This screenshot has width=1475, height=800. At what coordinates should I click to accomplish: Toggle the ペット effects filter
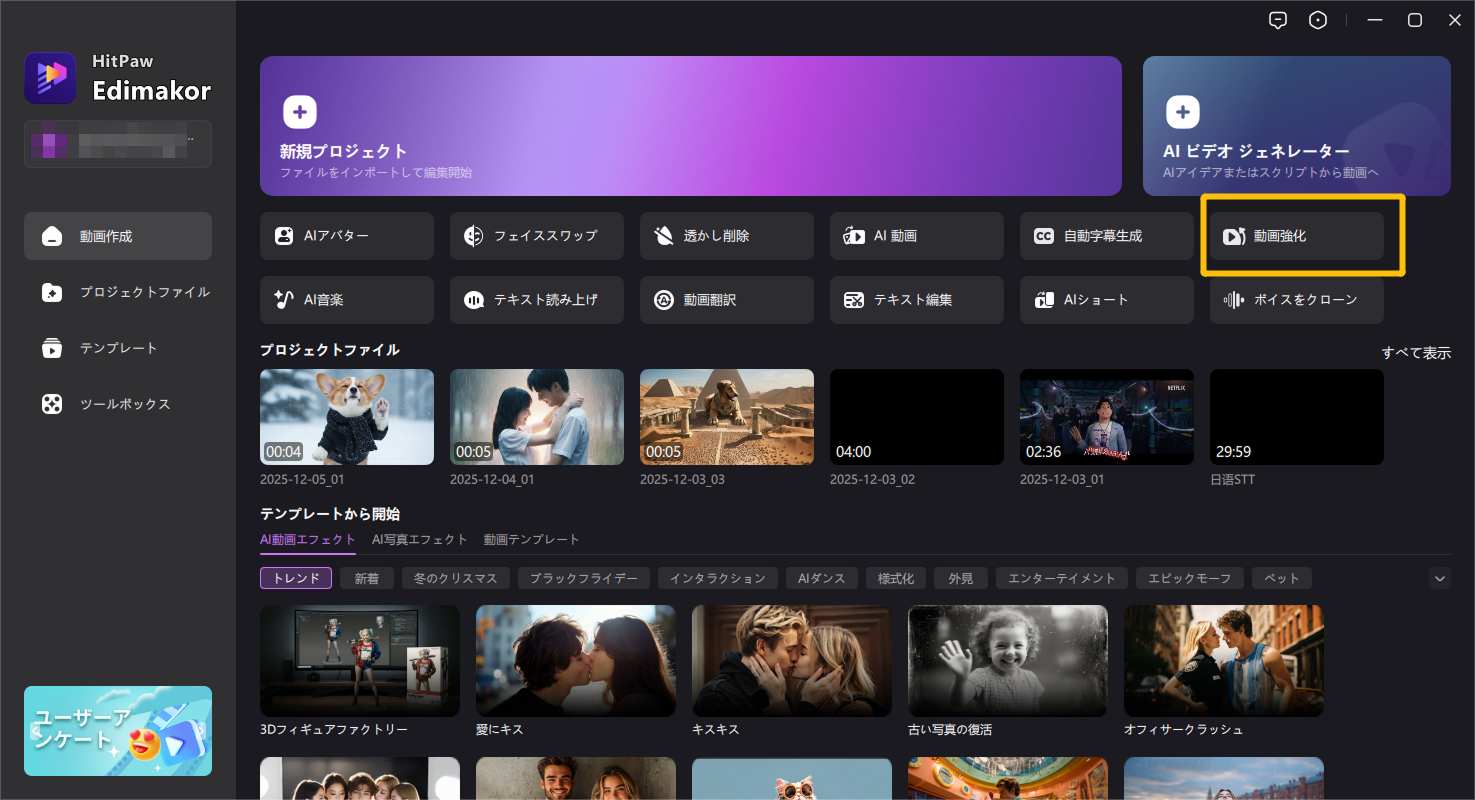[1281, 577]
